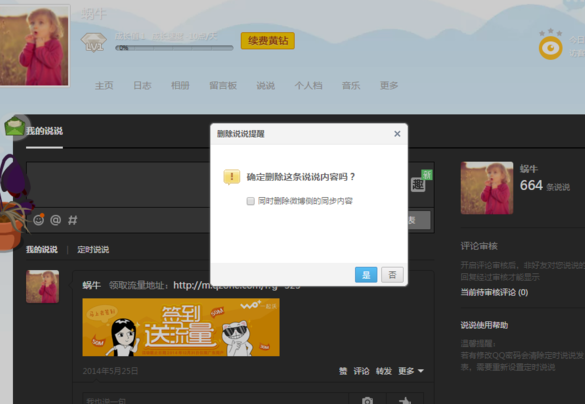Click the 续费黄钻 renewal button
The width and height of the screenshot is (585, 404).
pos(268,41)
